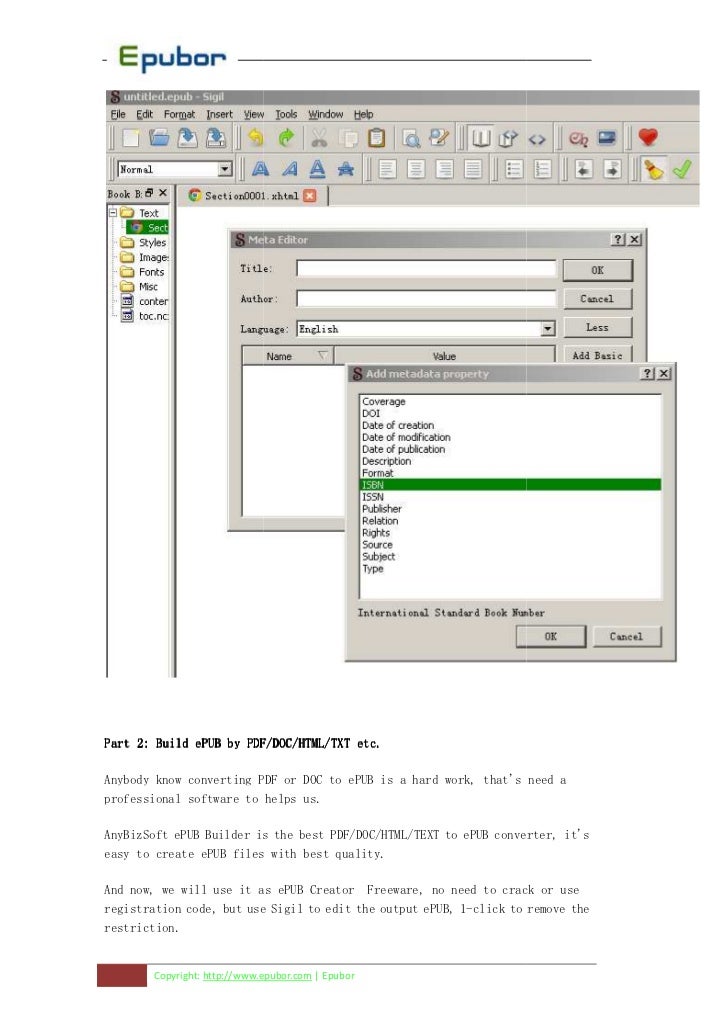Click the Find magnifier icon
The height and width of the screenshot is (1031, 728).
411,137
